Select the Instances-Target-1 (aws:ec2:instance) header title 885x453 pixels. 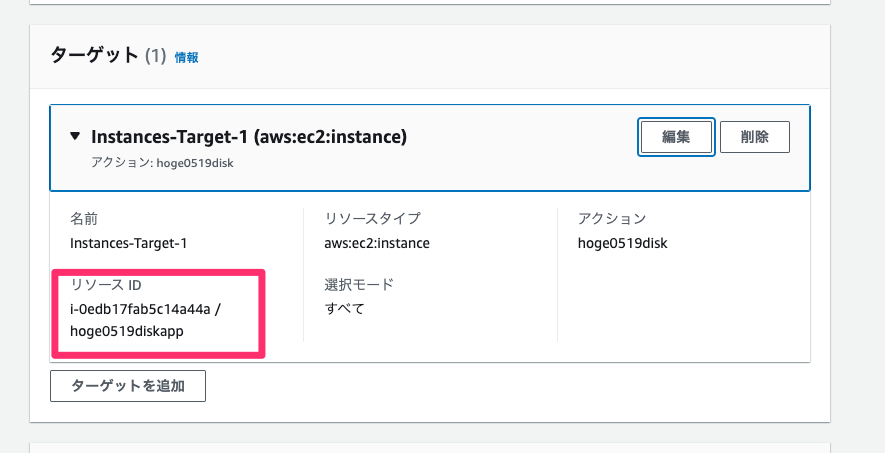click(249, 137)
